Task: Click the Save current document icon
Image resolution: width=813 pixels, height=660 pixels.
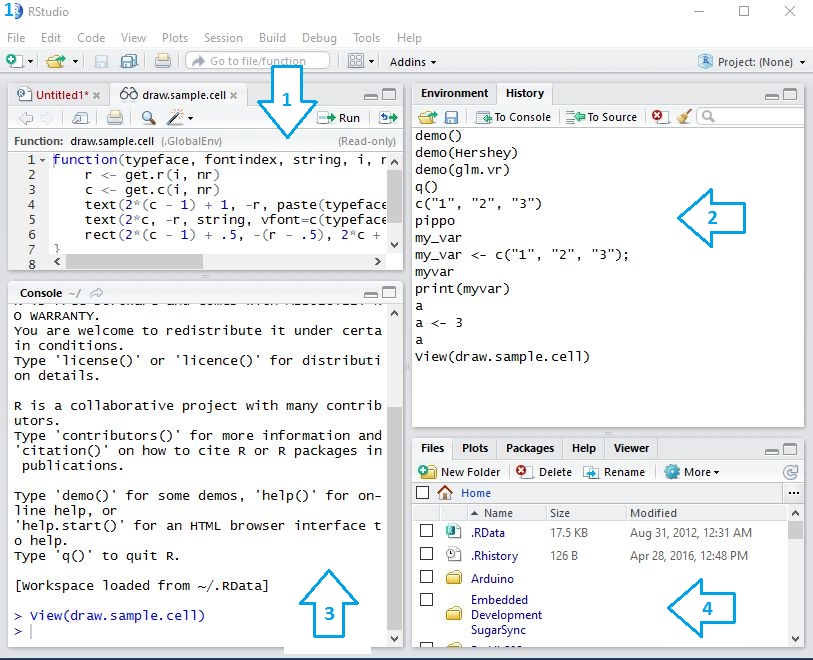Action: point(101,62)
